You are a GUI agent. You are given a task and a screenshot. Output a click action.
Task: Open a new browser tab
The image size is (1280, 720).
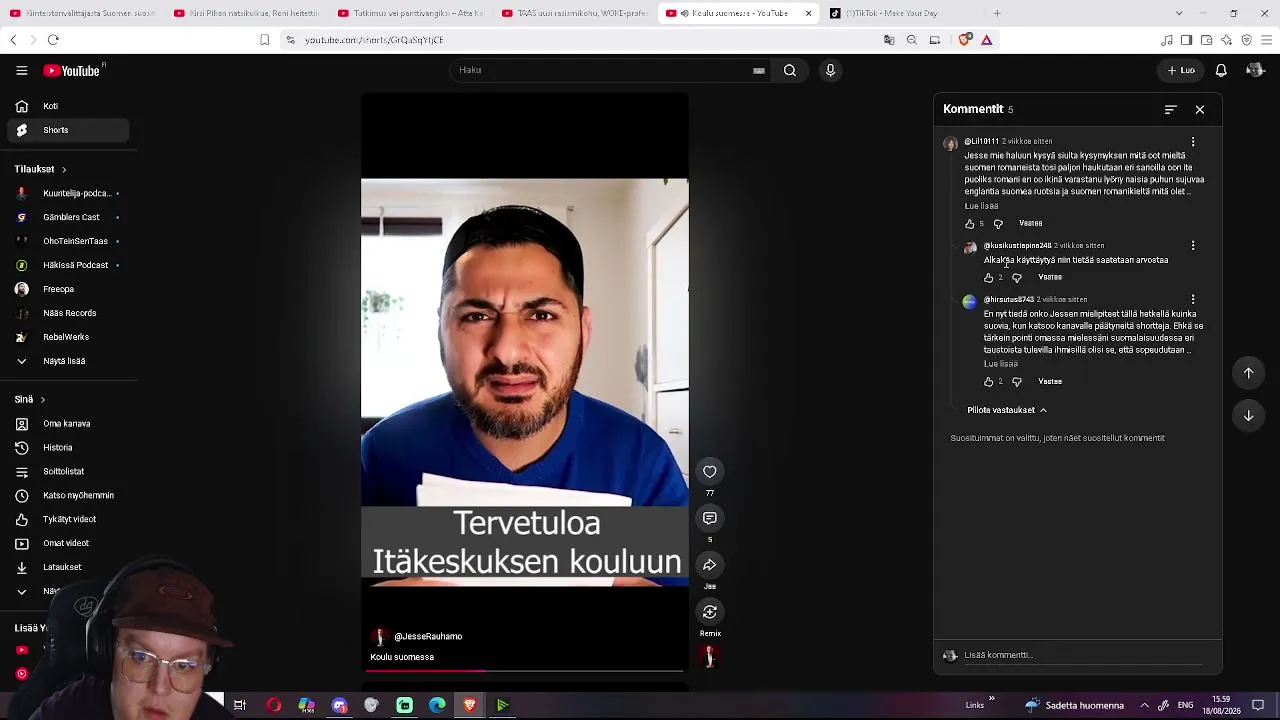997,13
